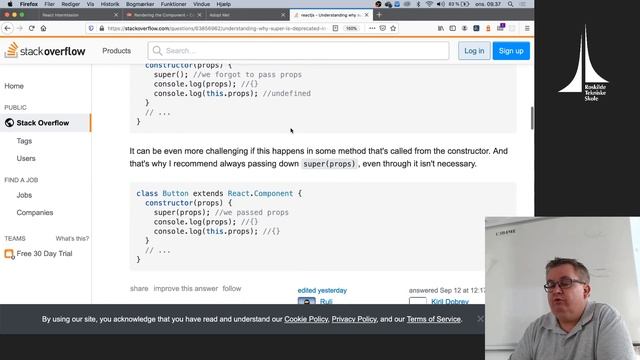
Task: Close the third tab's X button
Action: click(x=283, y=15)
